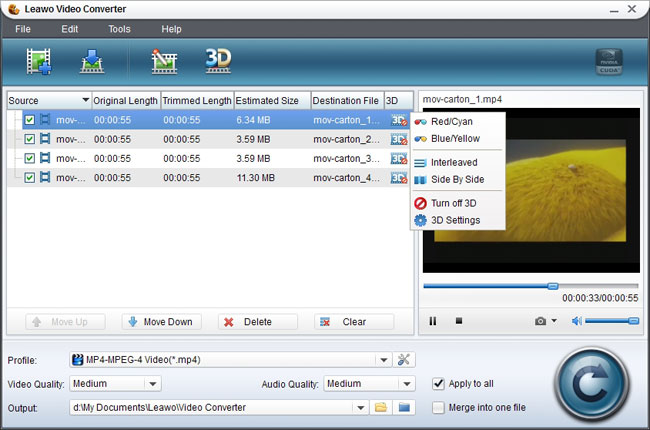Image resolution: width=650 pixels, height=430 pixels.
Task: Browse output folder with yellow folder icon
Action: [x=381, y=407]
